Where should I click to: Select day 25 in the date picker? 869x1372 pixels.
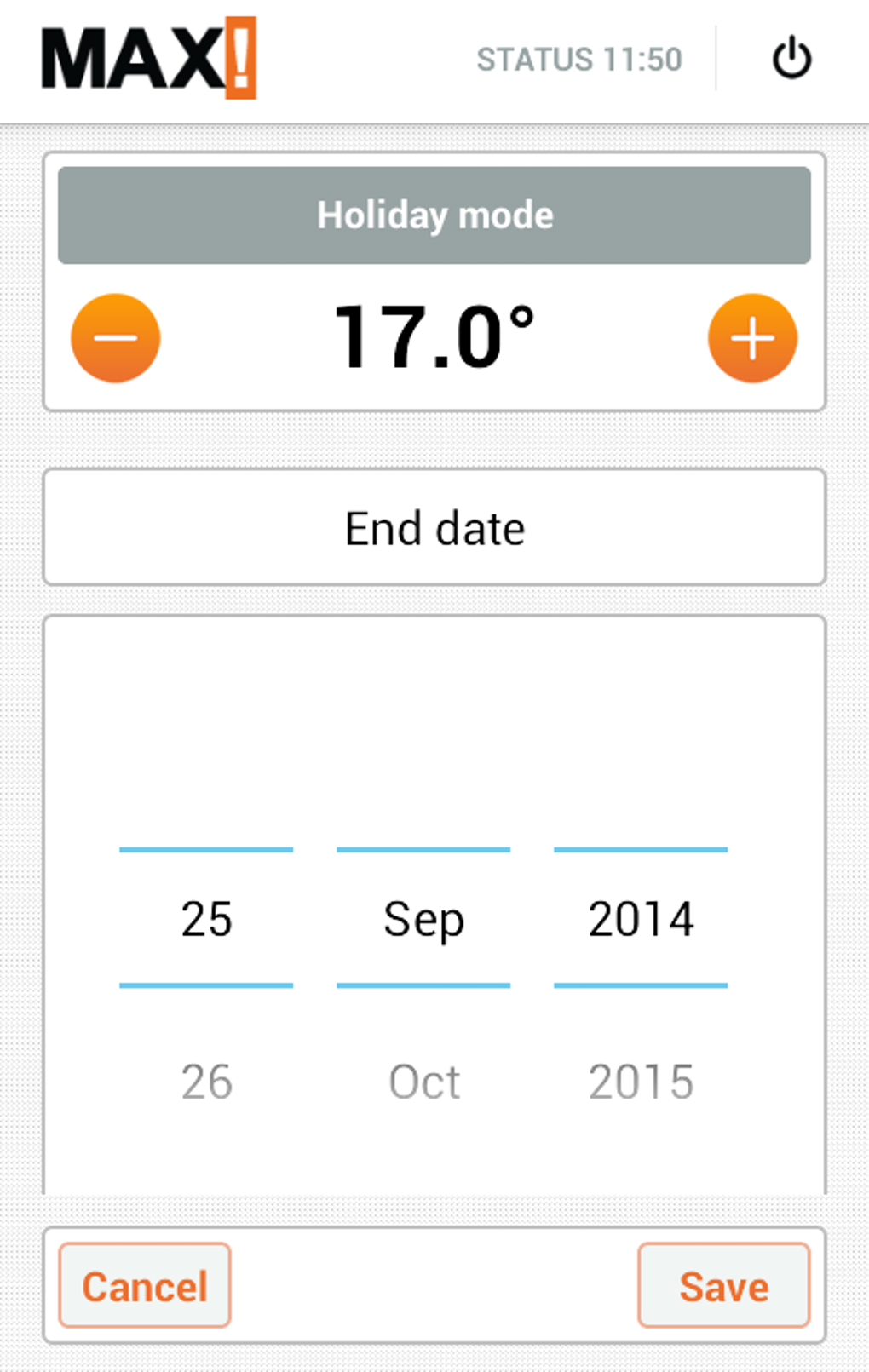point(206,918)
